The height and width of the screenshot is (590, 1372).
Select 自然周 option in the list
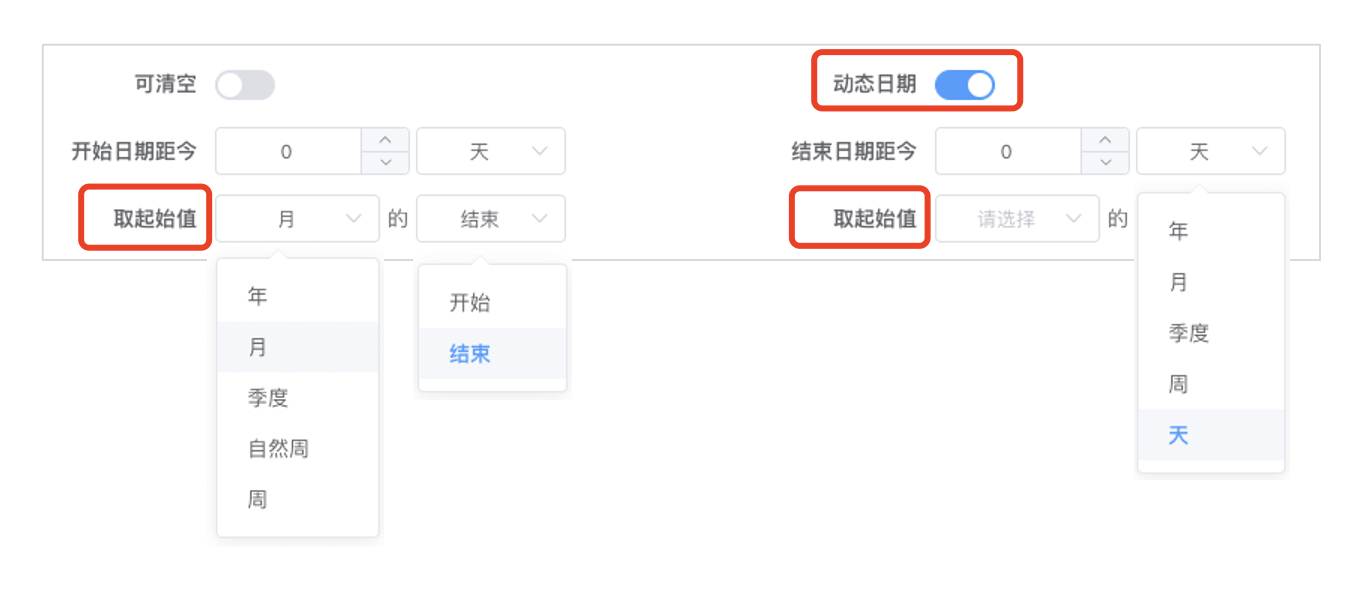pyautogui.click(x=298, y=449)
